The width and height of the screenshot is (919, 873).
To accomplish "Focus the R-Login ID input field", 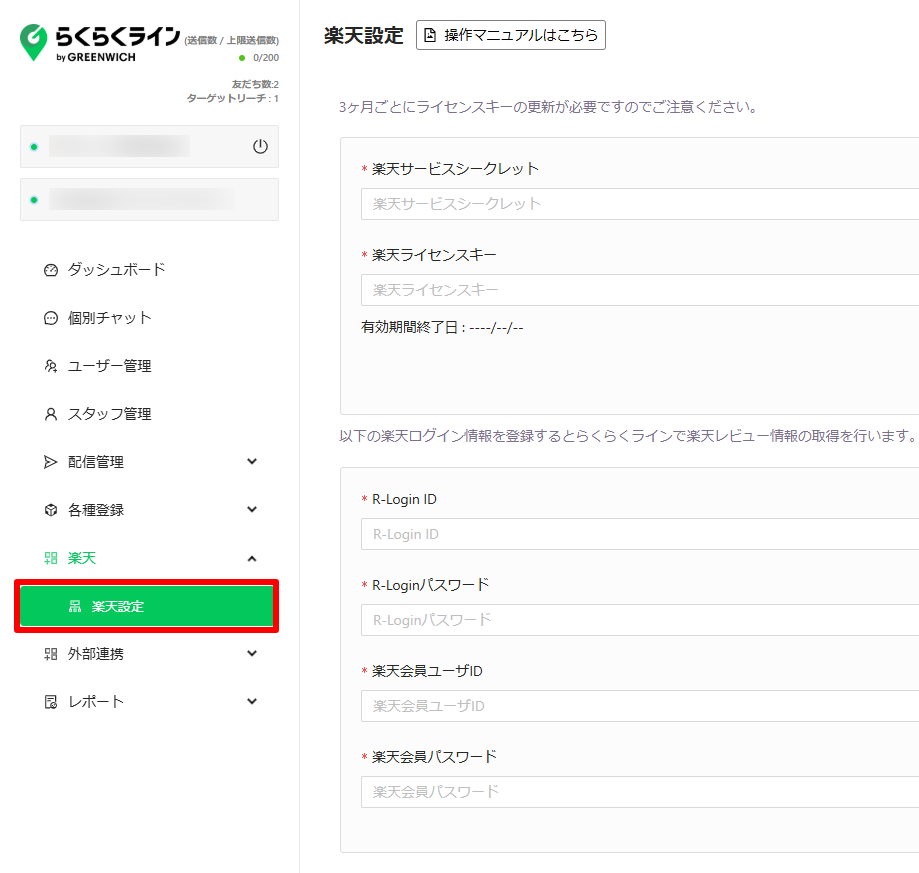I will tap(640, 534).
